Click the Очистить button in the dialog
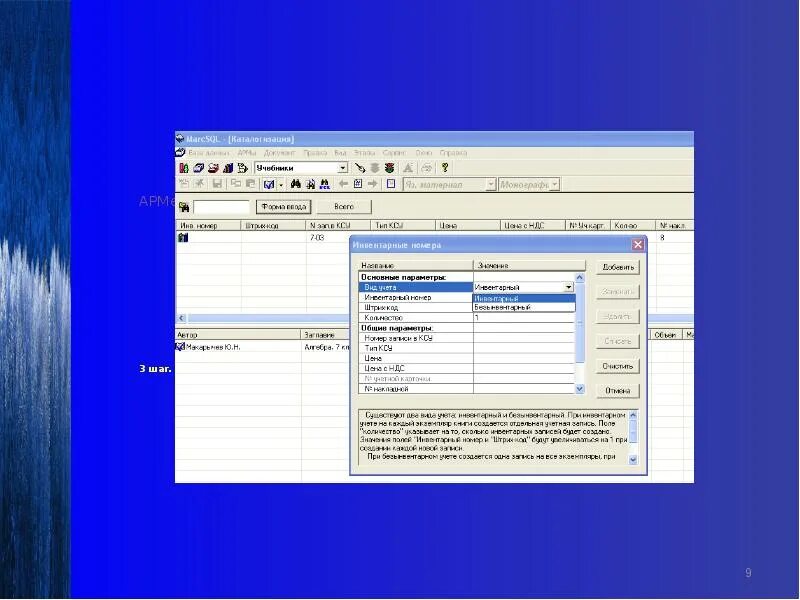This screenshot has width=800, height=600. pyautogui.click(x=618, y=366)
